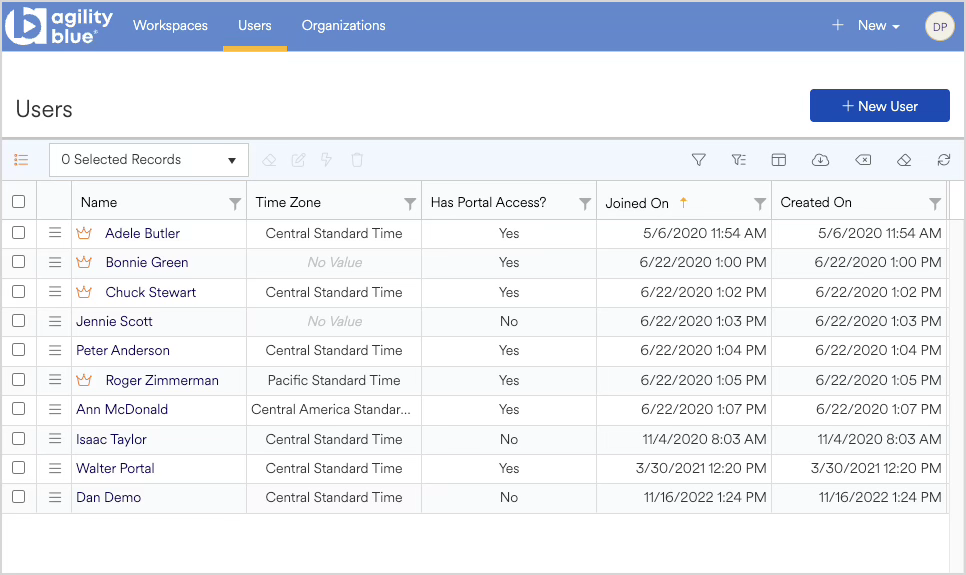Open the Walter Portal user link
The height and width of the screenshot is (575, 966).
click(115, 468)
